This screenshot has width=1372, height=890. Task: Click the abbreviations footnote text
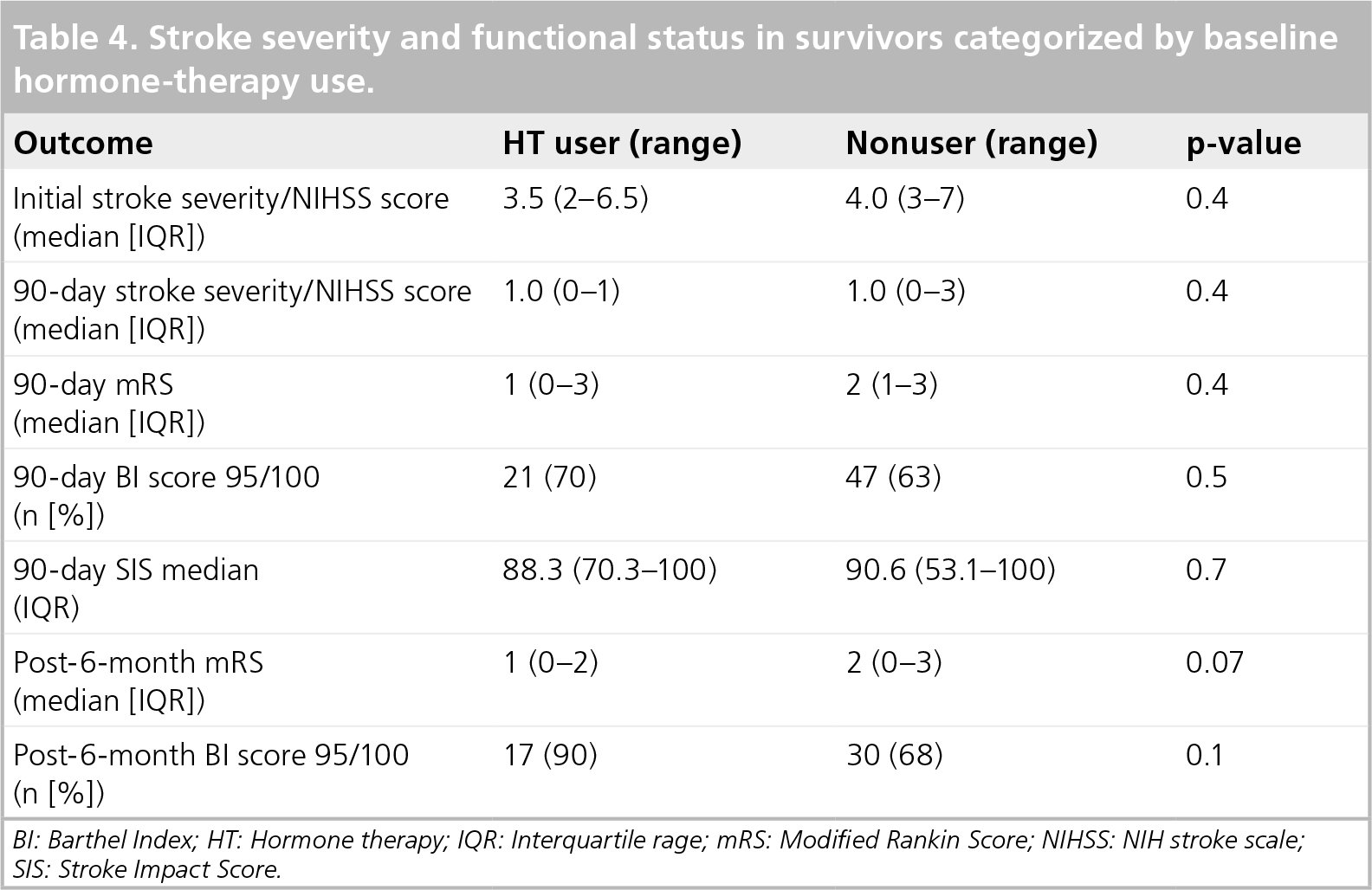point(658,855)
